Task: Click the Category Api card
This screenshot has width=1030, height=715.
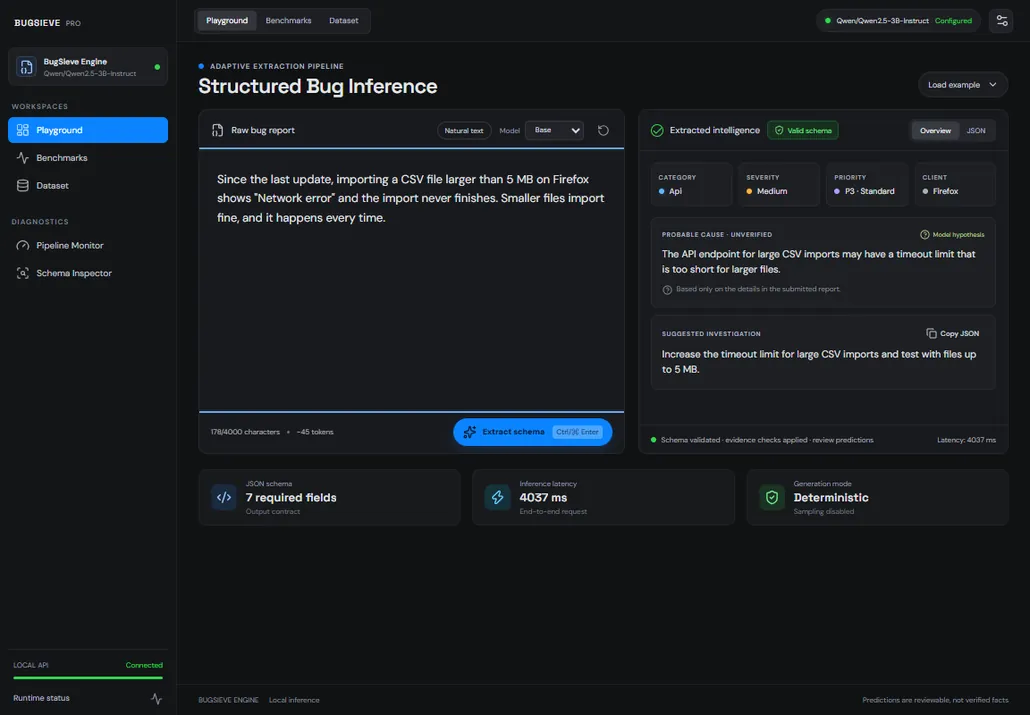Action: click(x=691, y=184)
